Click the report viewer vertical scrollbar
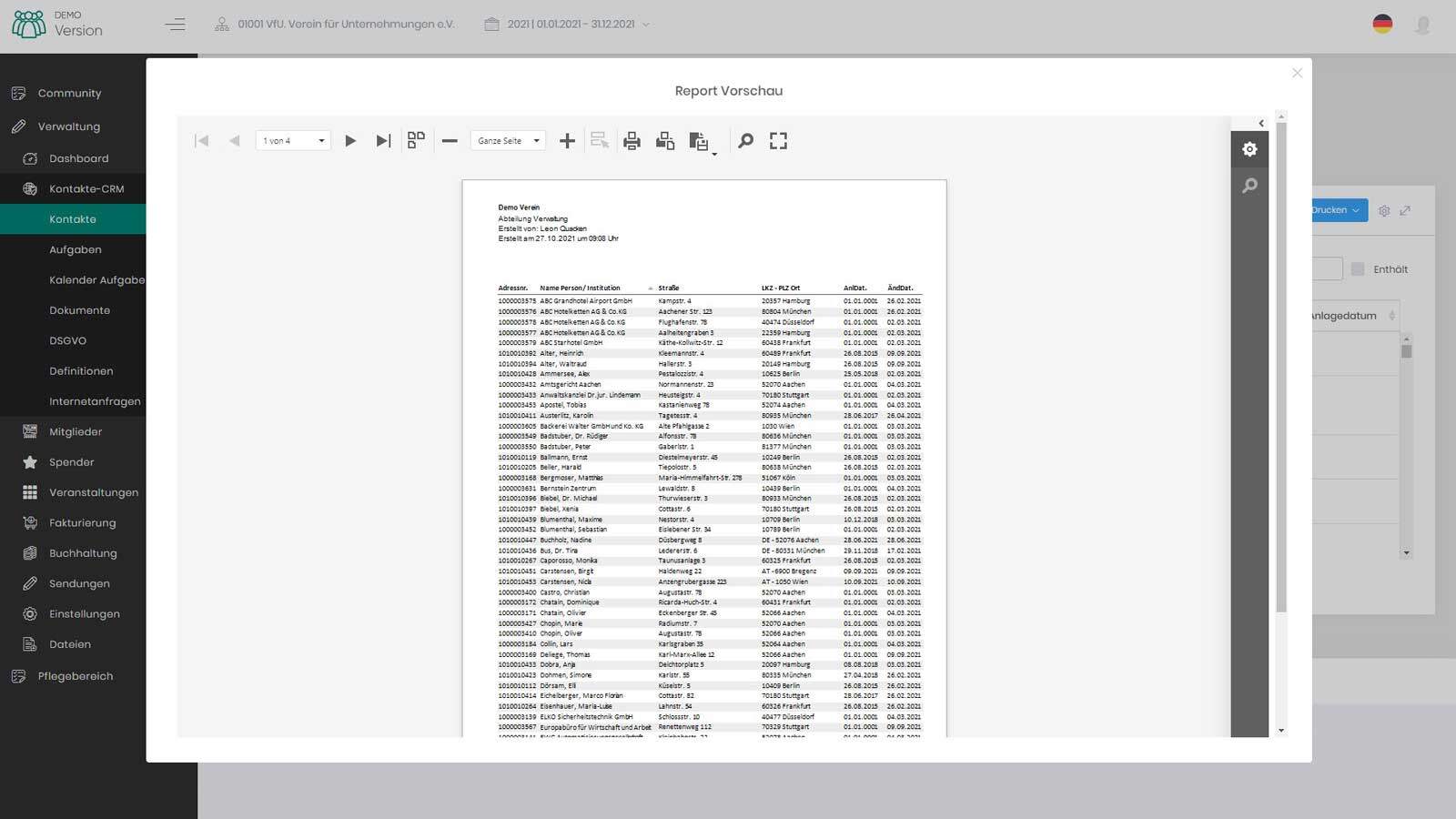Screen dimensions: 1456x819 tap(1281, 367)
